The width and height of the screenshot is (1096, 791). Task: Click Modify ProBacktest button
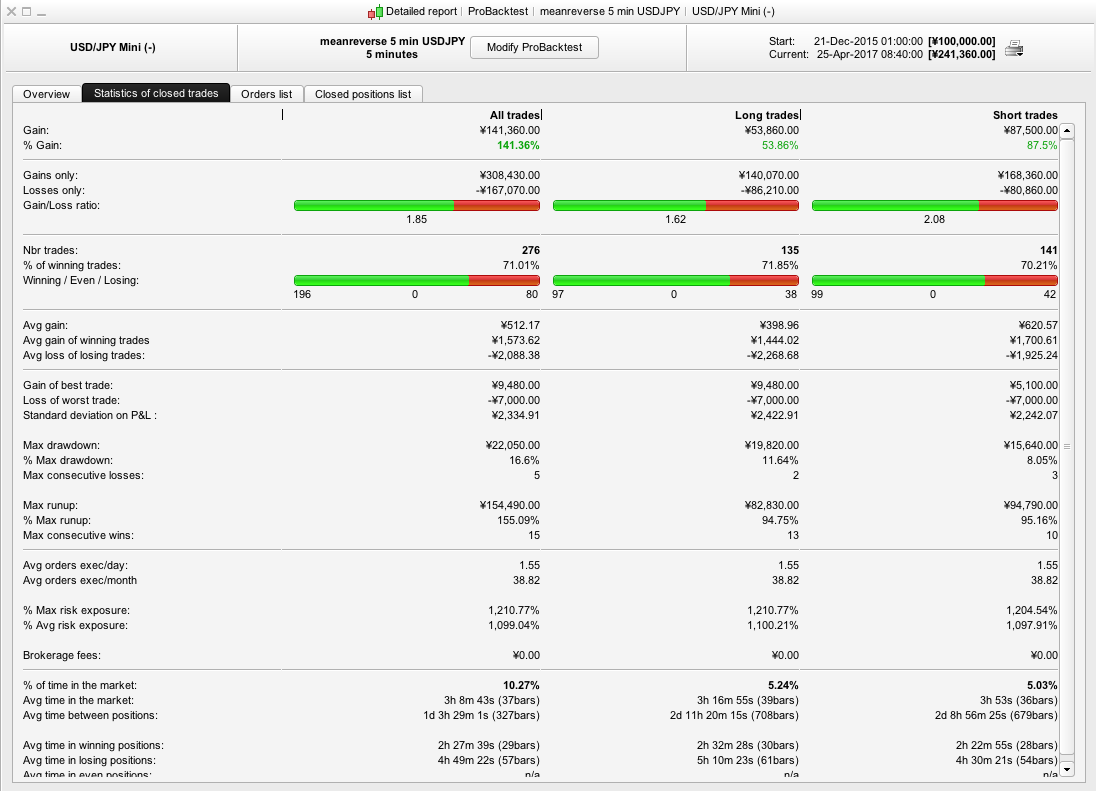point(534,48)
